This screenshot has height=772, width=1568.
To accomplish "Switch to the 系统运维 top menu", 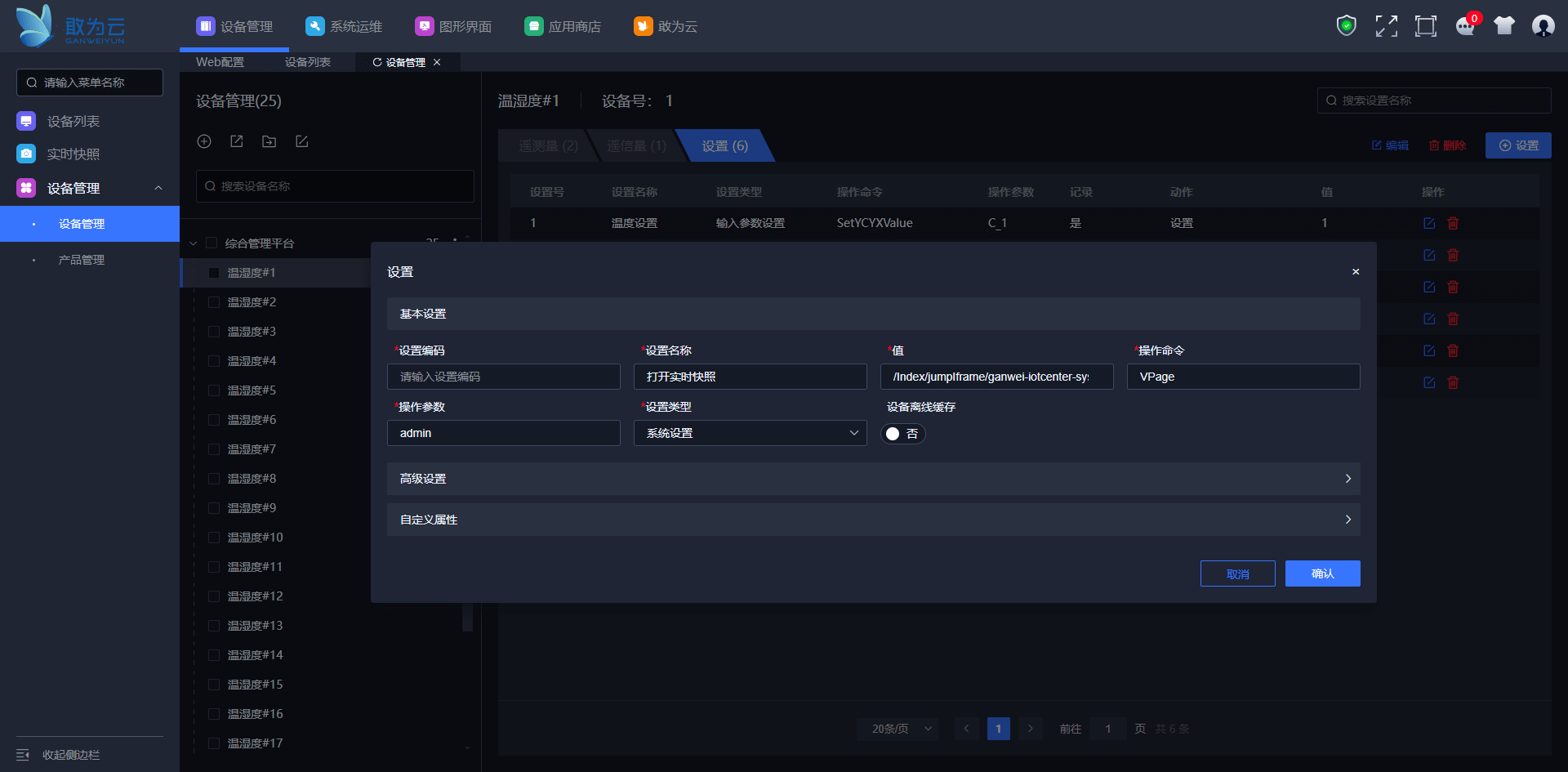I will (x=344, y=26).
